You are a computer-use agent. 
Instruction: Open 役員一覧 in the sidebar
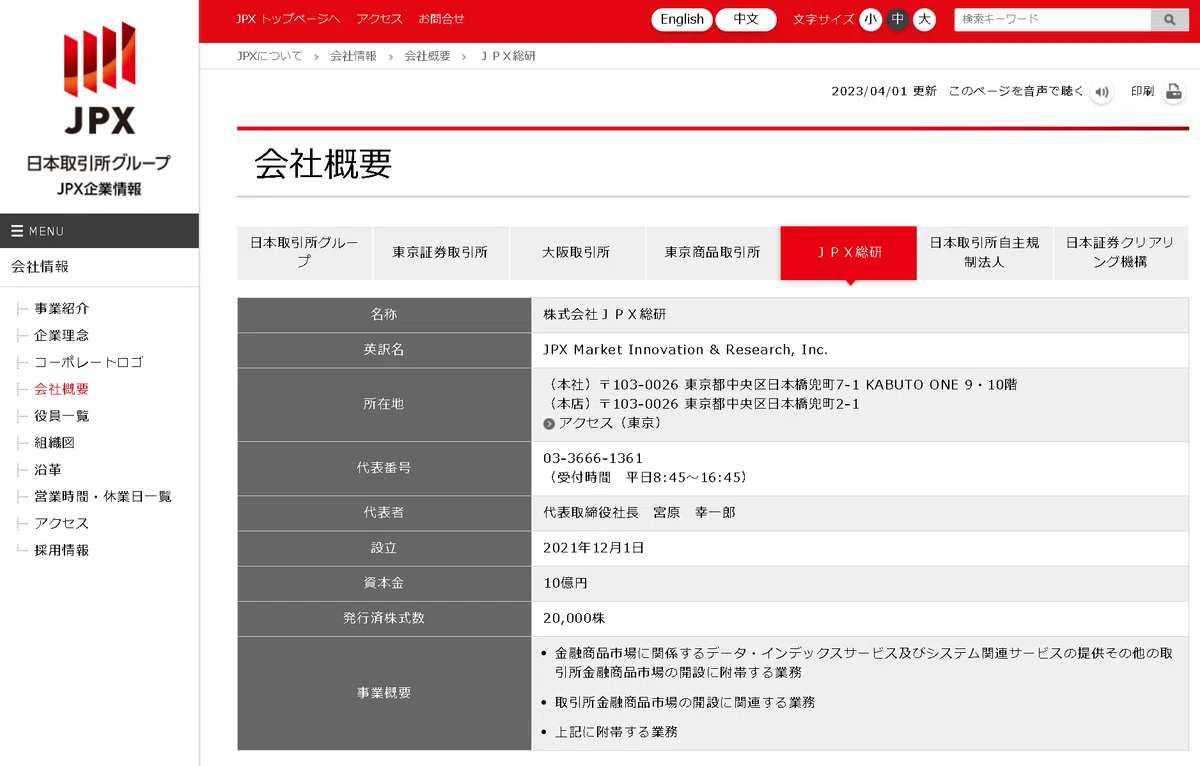(62, 416)
